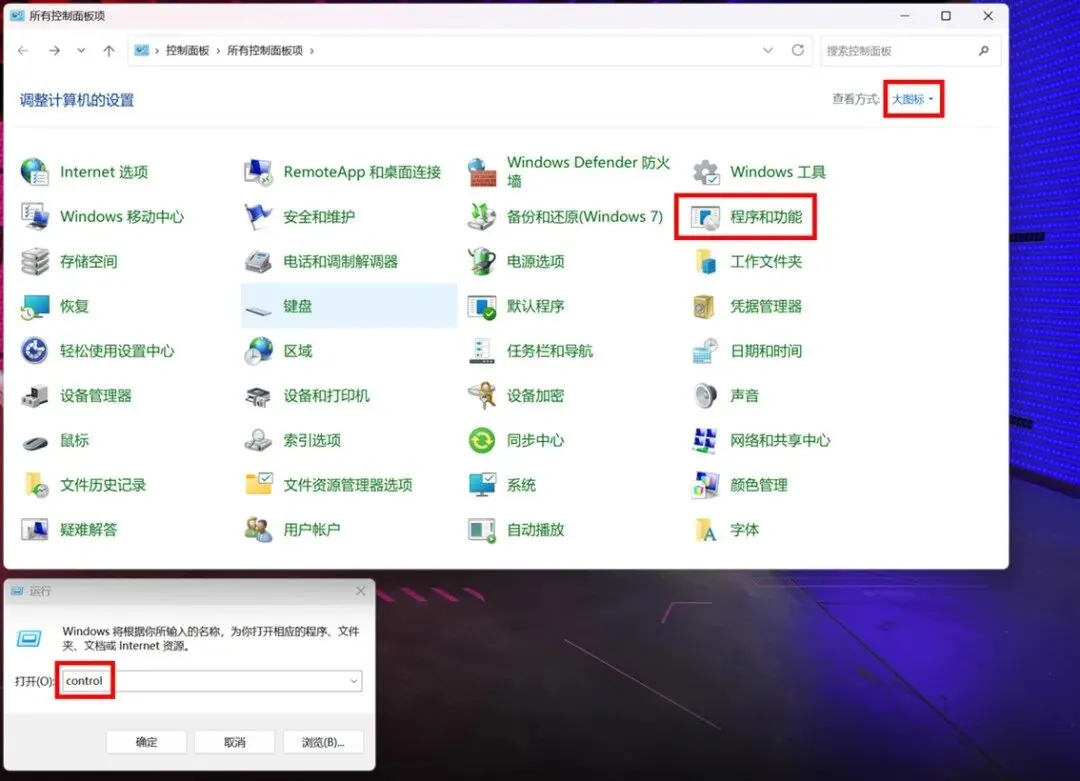Open the 键盘 text label

[298, 306]
